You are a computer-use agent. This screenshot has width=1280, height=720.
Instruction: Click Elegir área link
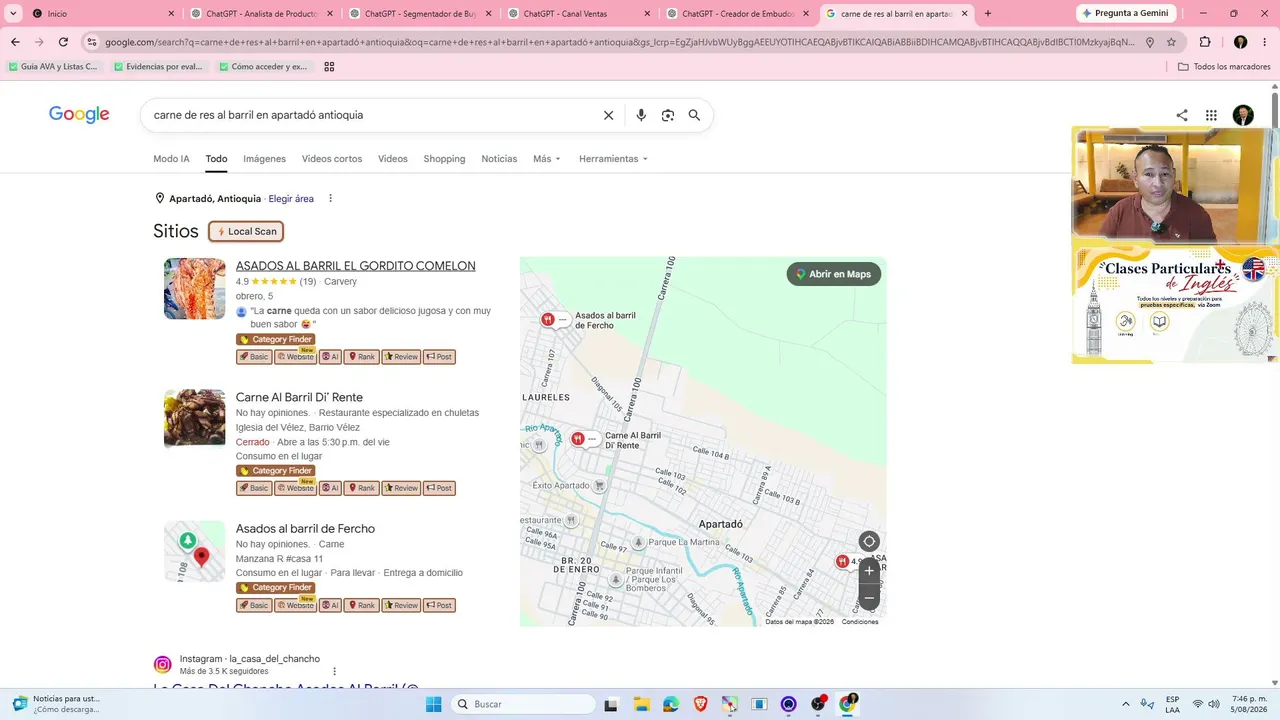(291, 199)
